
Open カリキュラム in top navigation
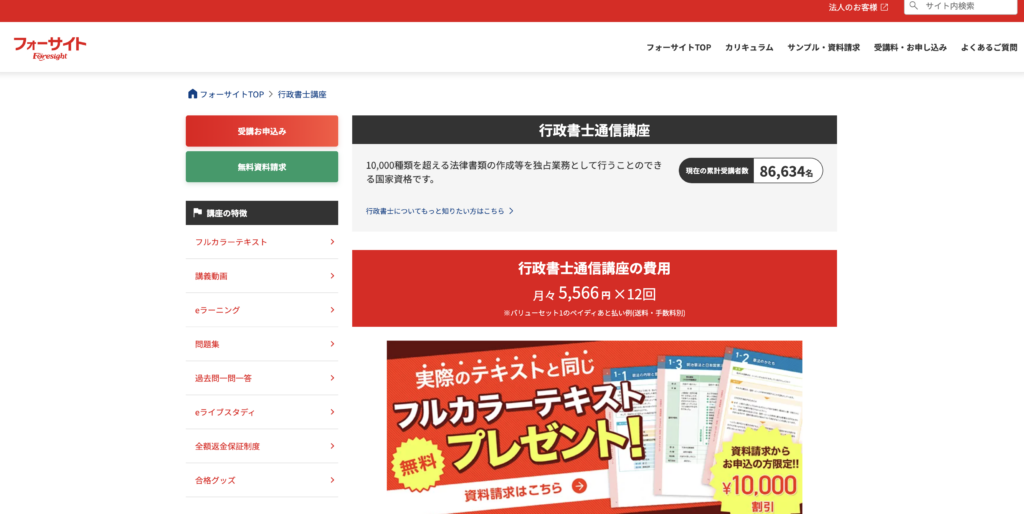(748, 47)
